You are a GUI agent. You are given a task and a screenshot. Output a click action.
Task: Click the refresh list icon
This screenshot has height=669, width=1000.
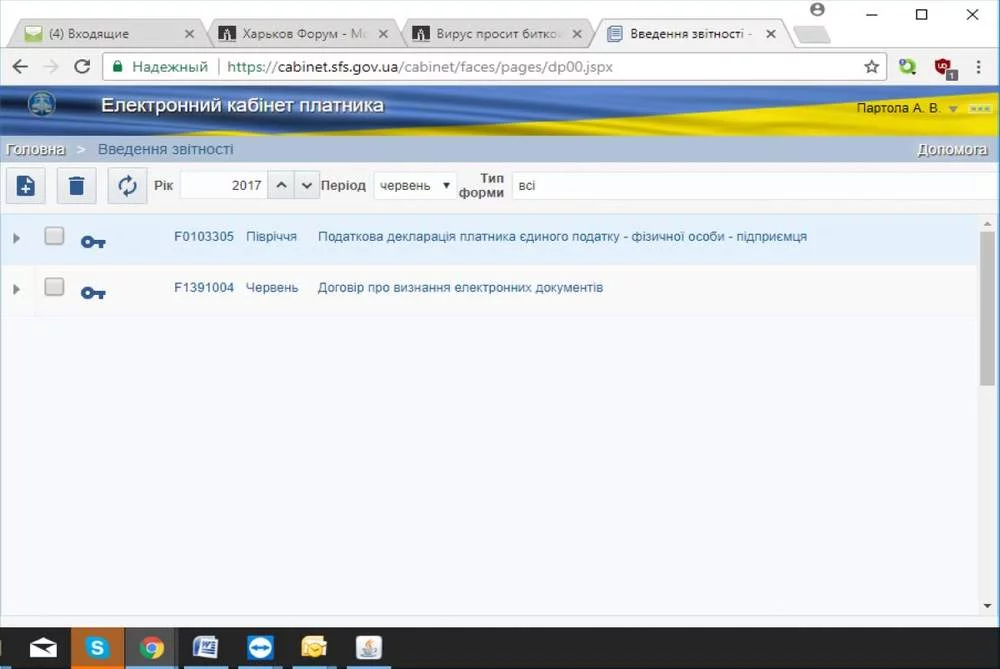[x=128, y=186]
